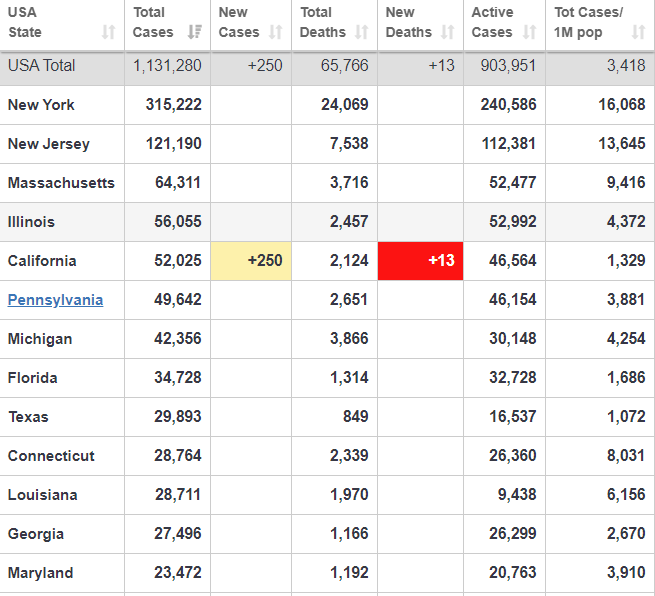Open the Pennsylvania state link
The height and width of the screenshot is (596, 655).
click(x=55, y=300)
